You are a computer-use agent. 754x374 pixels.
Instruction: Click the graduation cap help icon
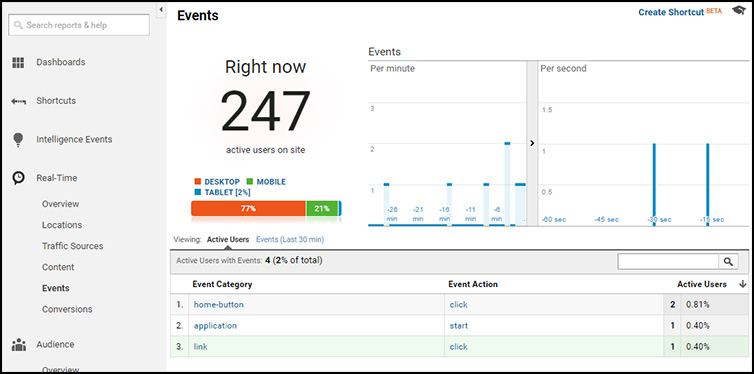[739, 11]
